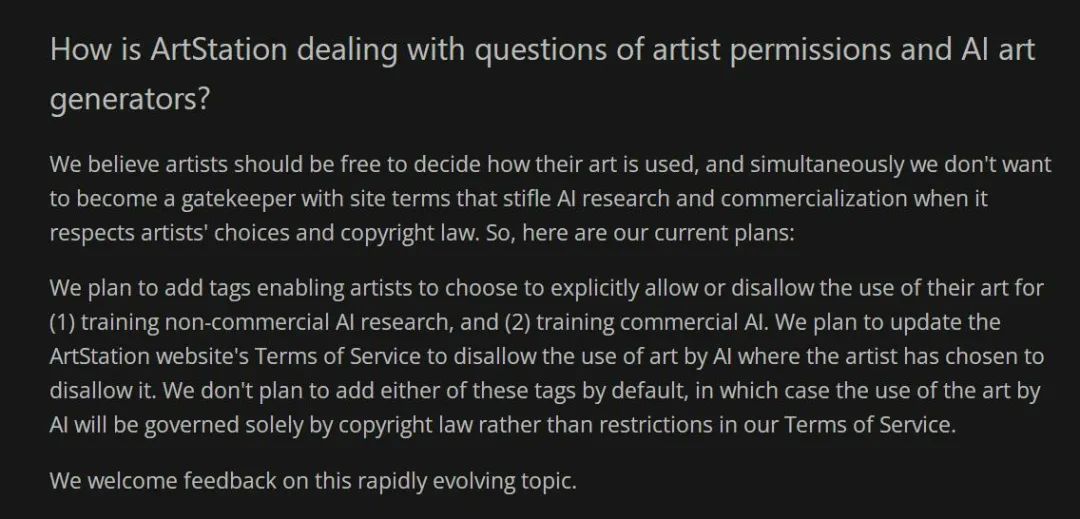The width and height of the screenshot is (1080, 519).
Task: Click the heading about ArtStation AI art generators
Action: (x=543, y=74)
